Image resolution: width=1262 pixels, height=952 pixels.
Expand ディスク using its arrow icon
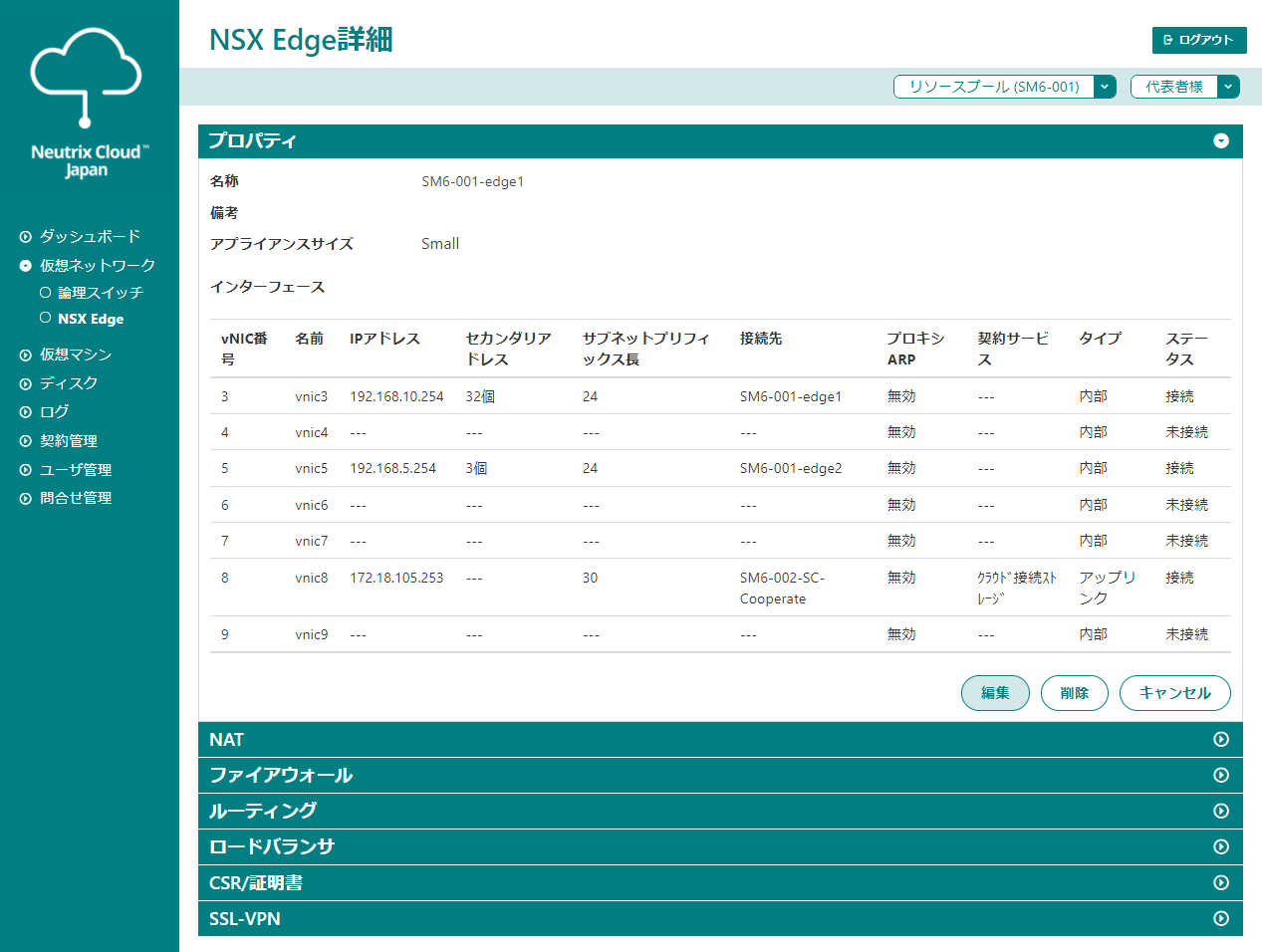[26, 383]
